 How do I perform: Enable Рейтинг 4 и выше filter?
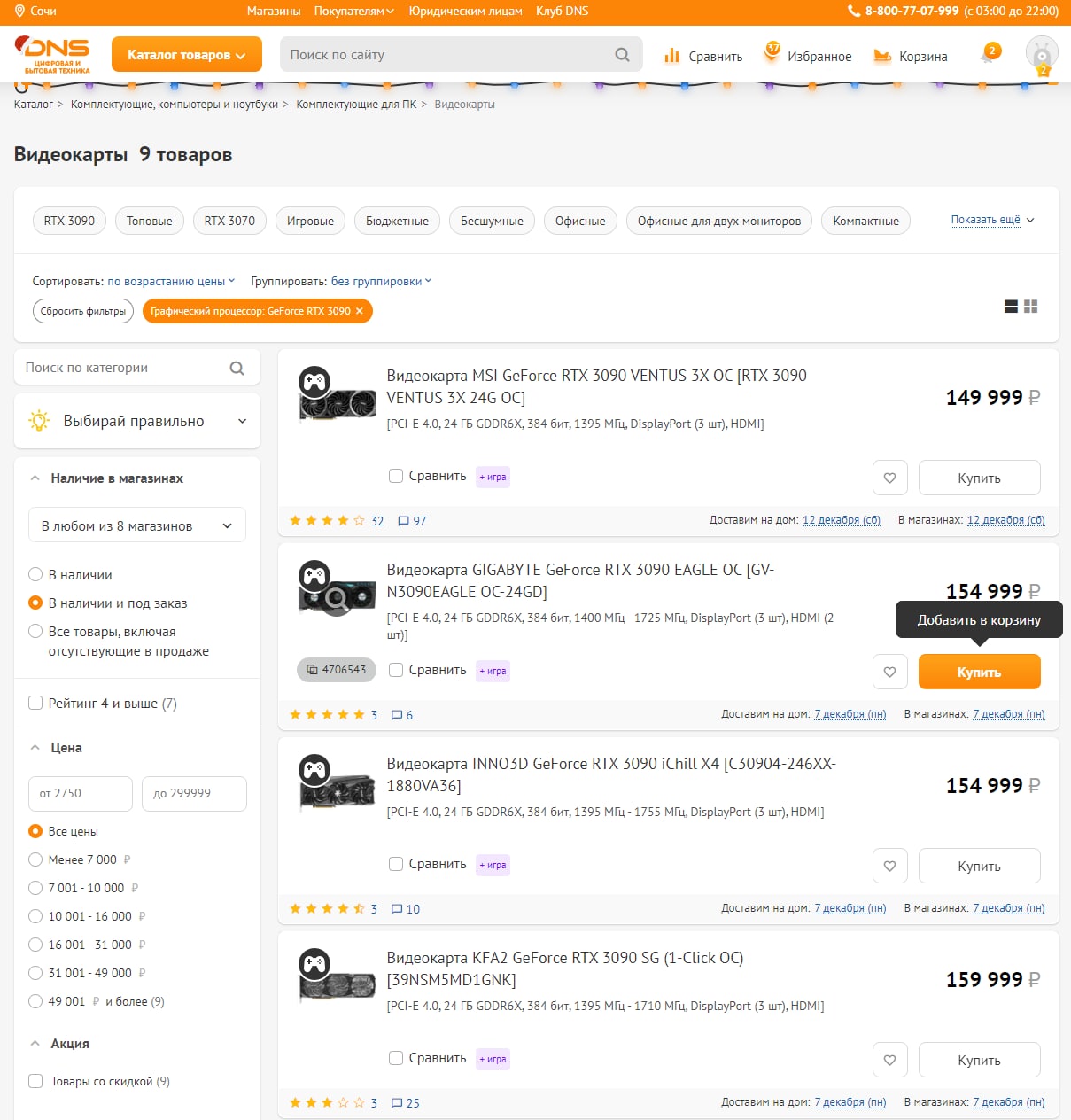click(x=35, y=703)
